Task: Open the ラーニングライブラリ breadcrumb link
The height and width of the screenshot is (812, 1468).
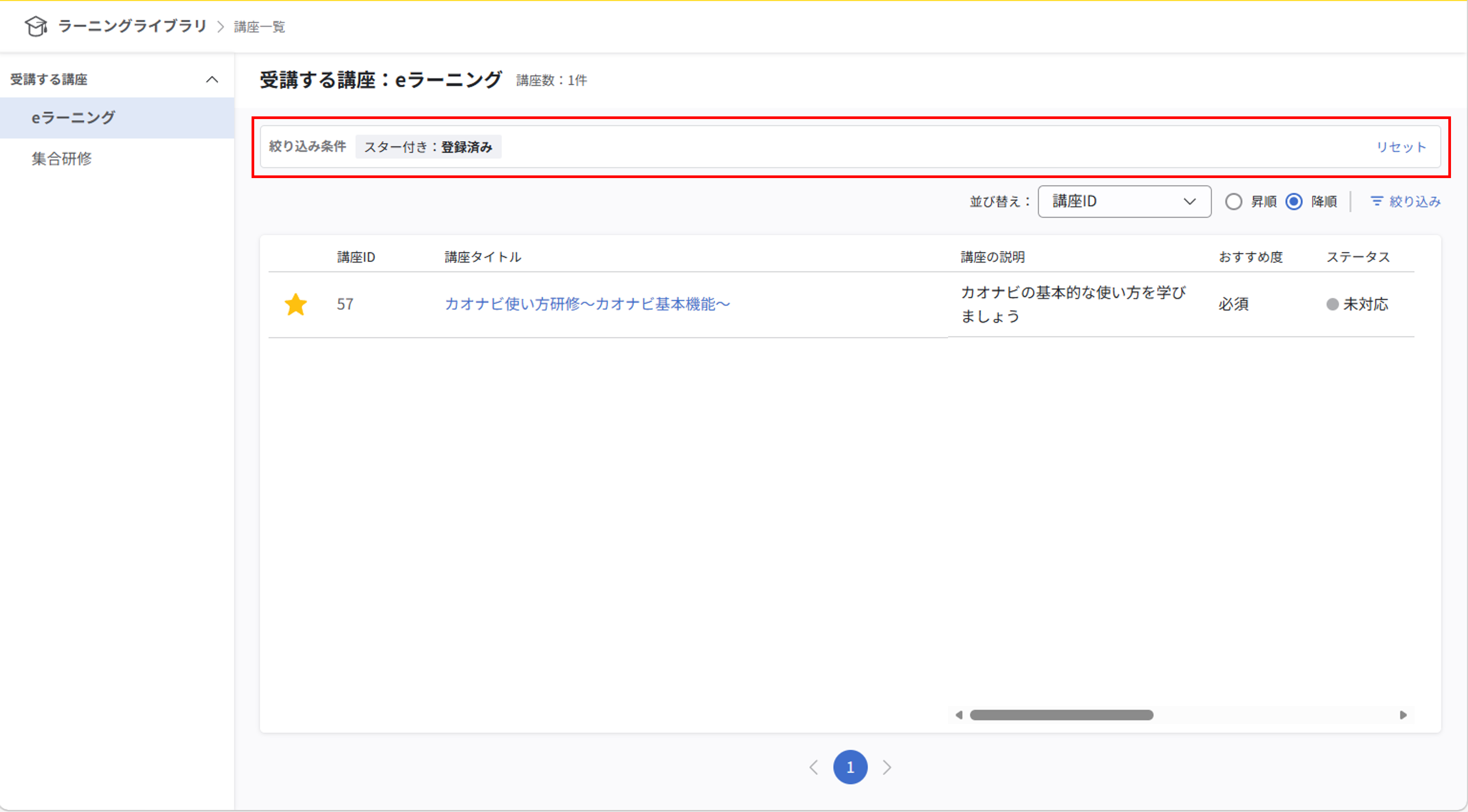Action: (x=132, y=26)
